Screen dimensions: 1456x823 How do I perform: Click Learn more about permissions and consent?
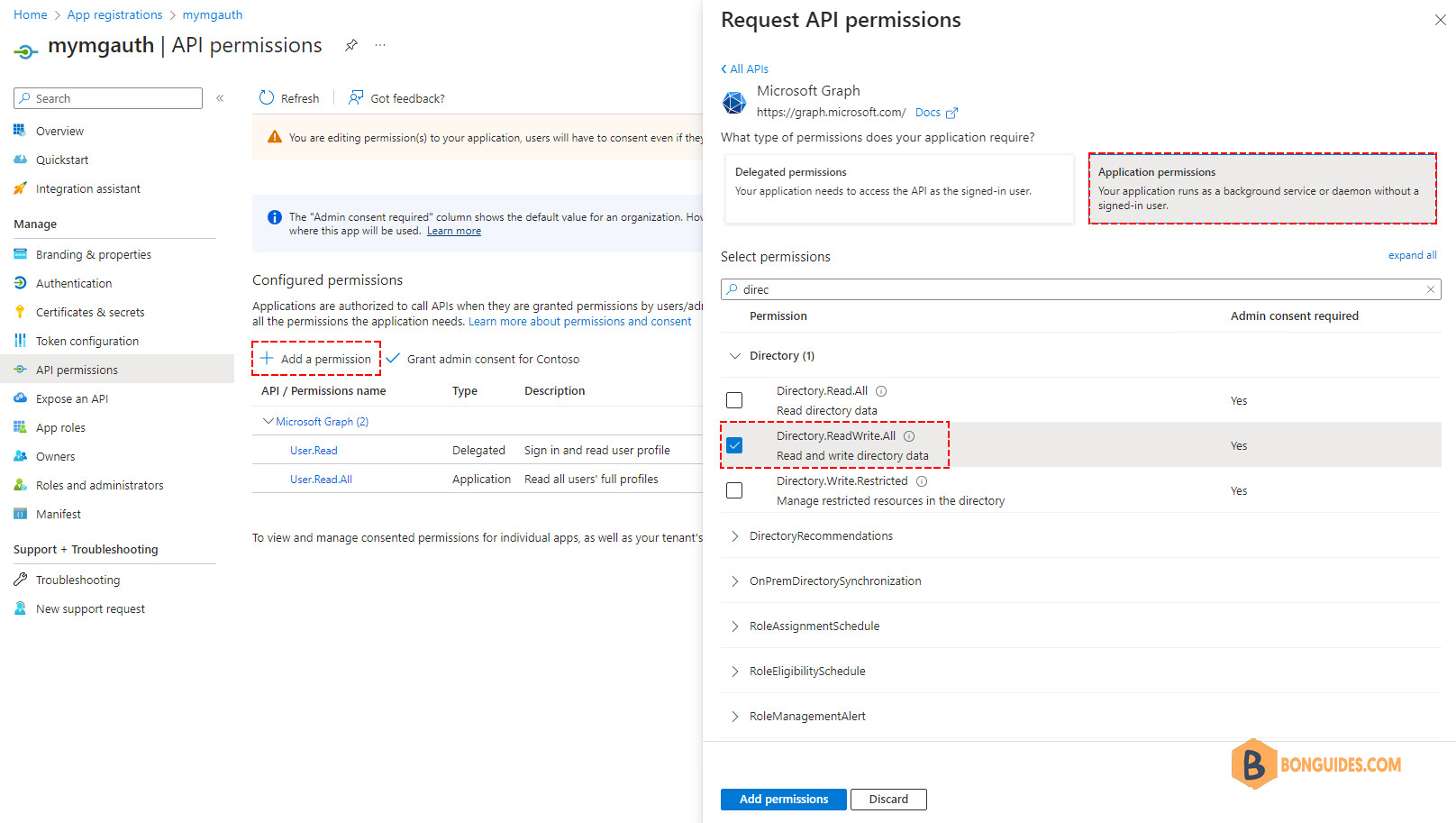[580, 322]
